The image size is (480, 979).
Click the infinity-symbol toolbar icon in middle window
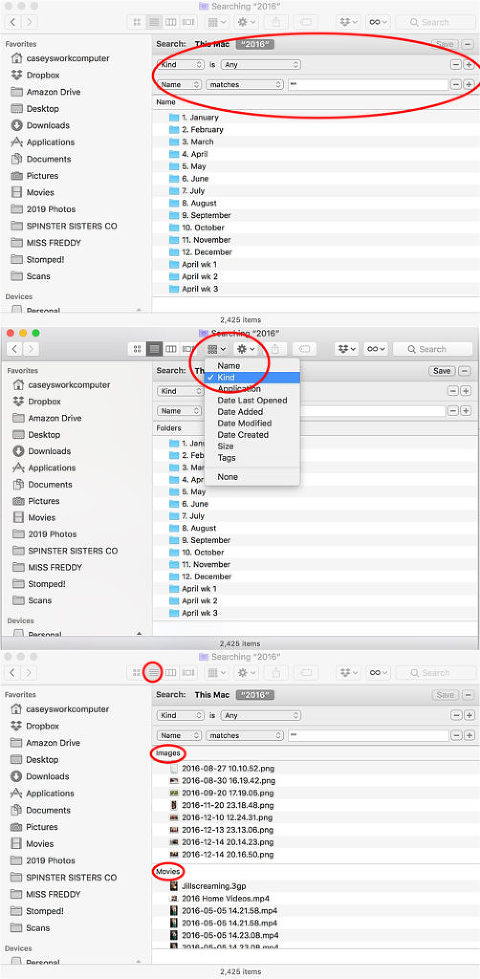(377, 349)
